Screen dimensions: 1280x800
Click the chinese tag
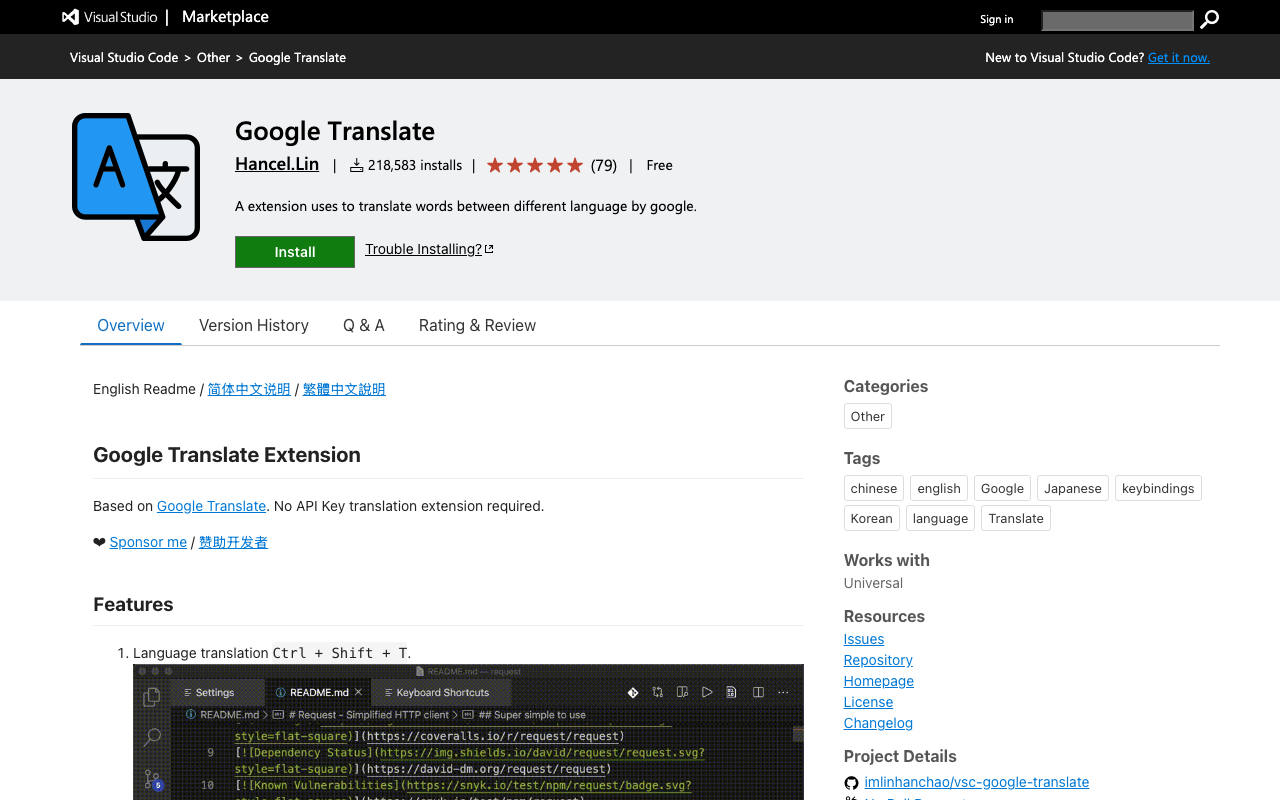point(874,488)
